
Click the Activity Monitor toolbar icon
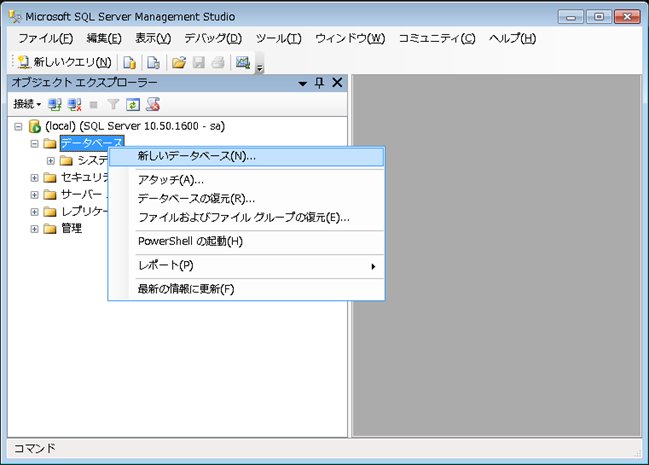coord(243,63)
